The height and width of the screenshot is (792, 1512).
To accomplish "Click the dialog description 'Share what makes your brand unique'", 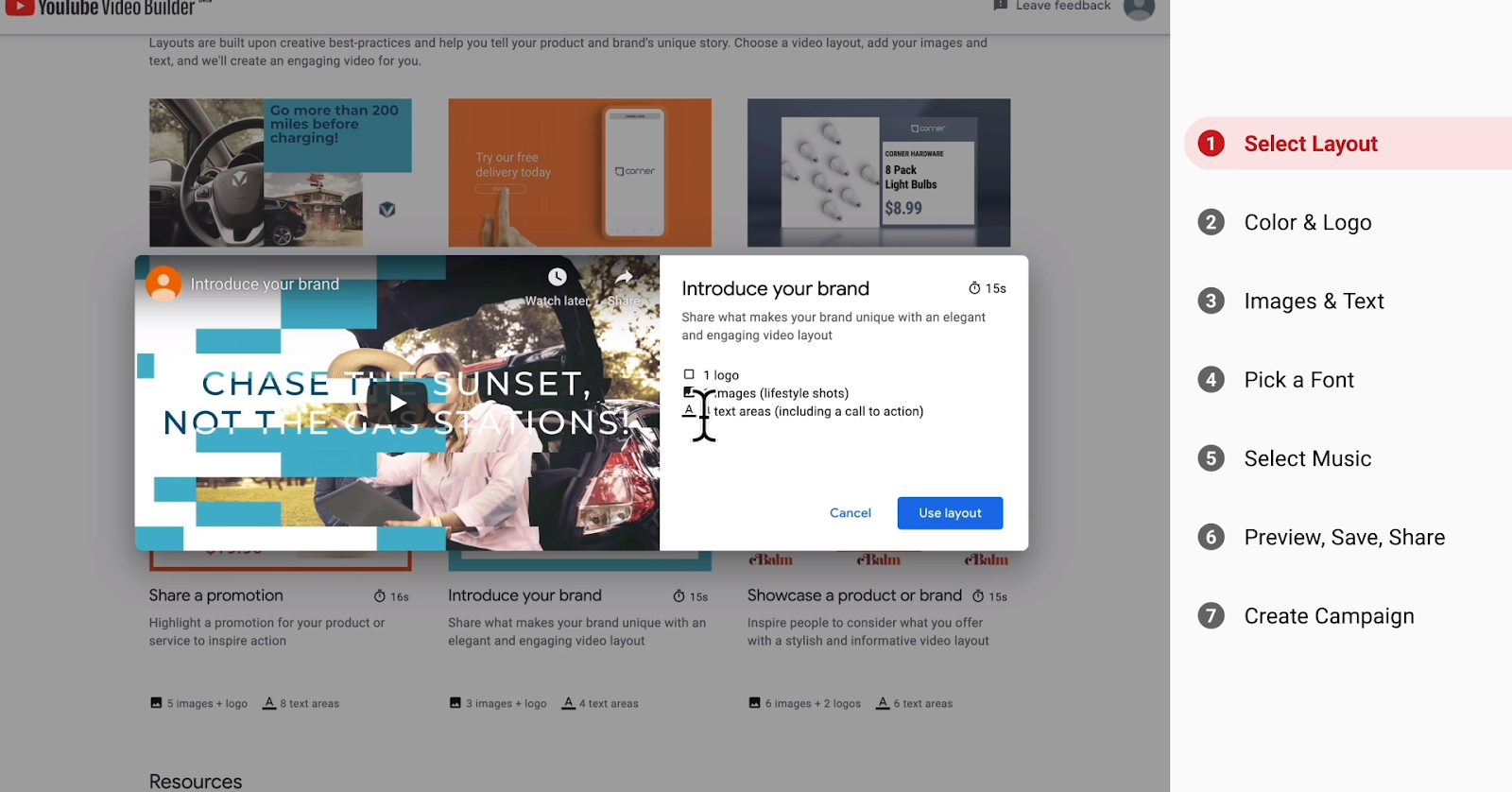I will click(833, 326).
